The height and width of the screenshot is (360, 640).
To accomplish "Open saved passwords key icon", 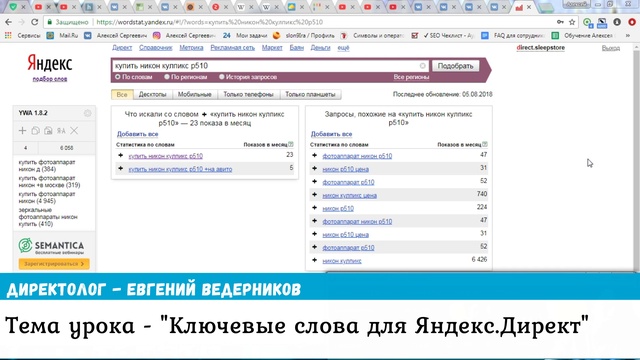I will pos(560,22).
